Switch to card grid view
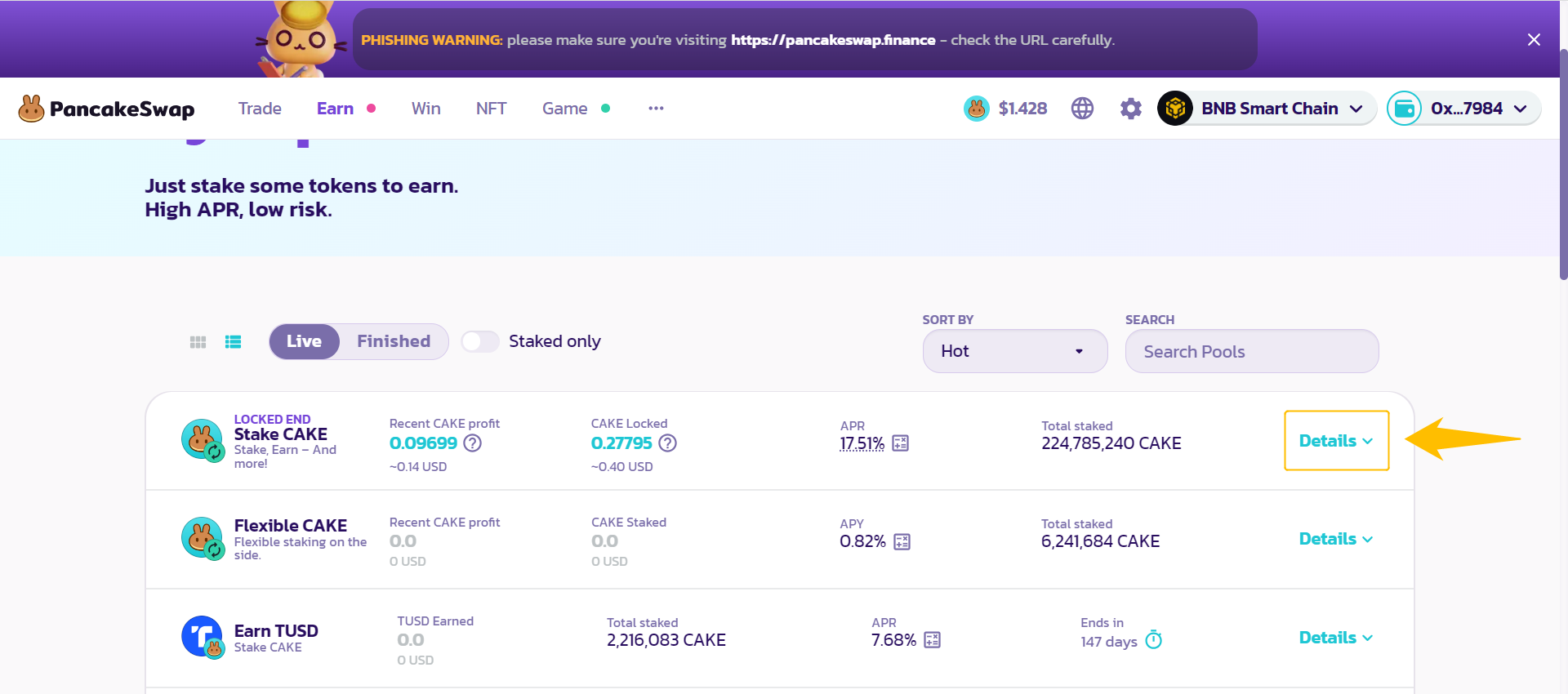 click(198, 342)
